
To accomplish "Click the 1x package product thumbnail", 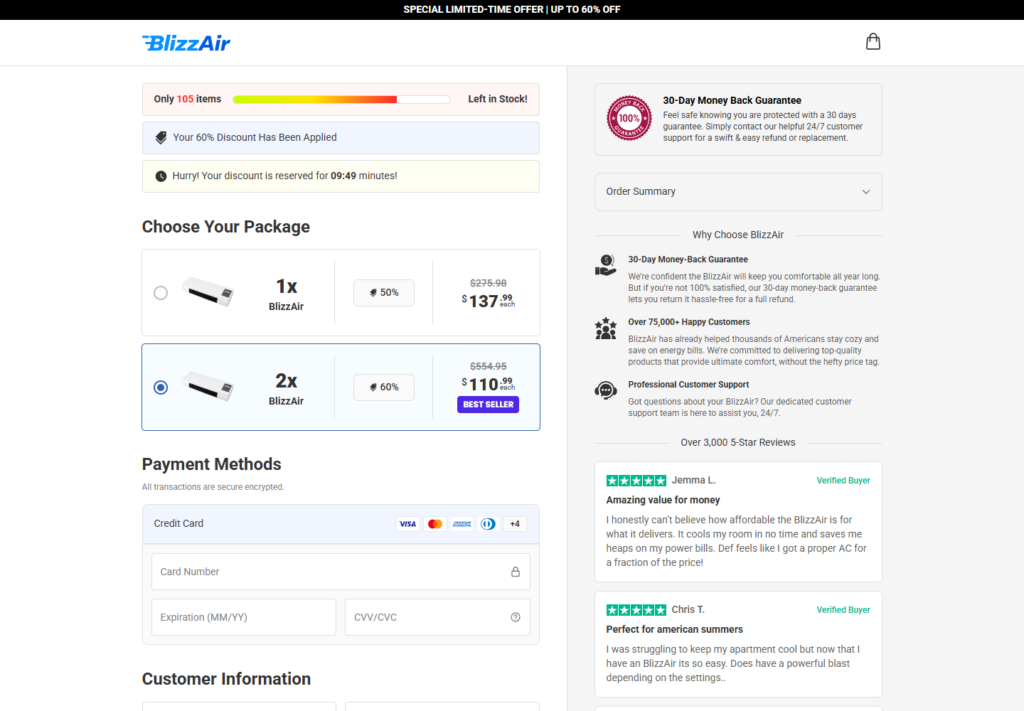I will (208, 292).
